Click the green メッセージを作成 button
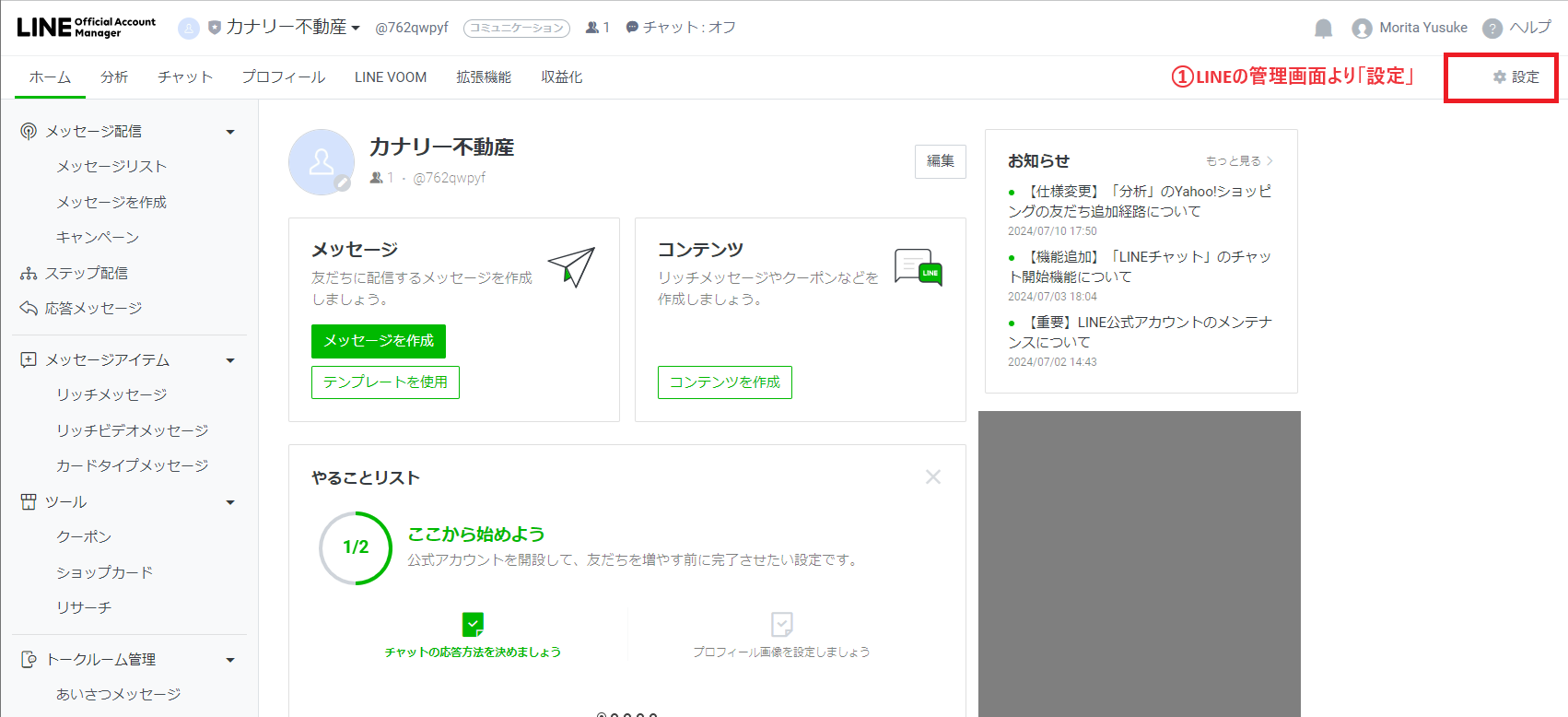This screenshot has height=717, width=1568. (x=379, y=341)
